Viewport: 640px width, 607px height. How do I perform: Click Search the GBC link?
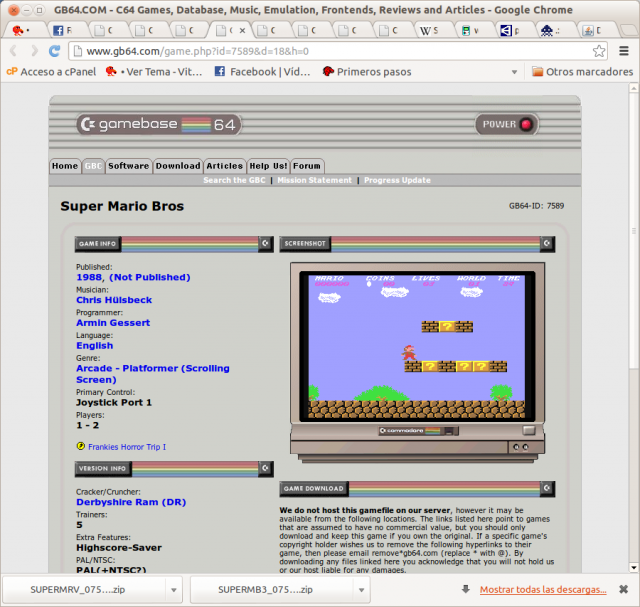(x=234, y=180)
